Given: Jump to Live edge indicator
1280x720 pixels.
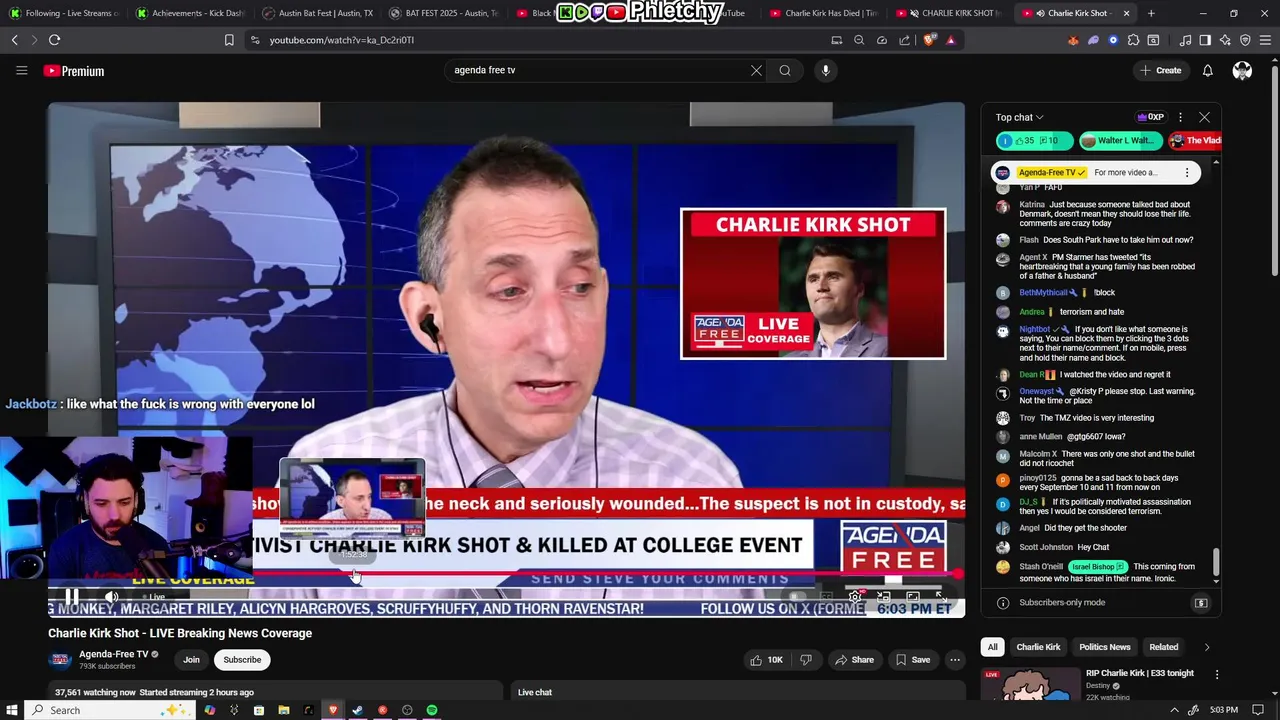Looking at the screenshot, I should point(152,597).
